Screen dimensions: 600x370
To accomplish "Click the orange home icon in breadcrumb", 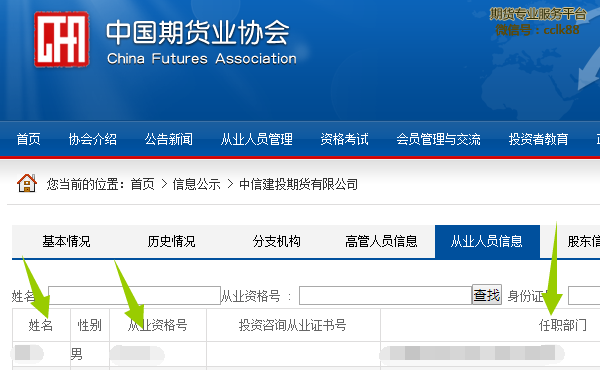I will (27, 183).
